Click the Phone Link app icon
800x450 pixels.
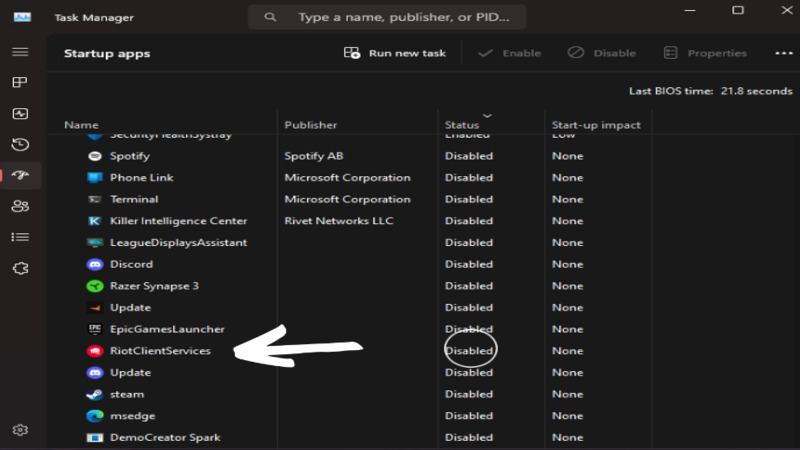95,178
